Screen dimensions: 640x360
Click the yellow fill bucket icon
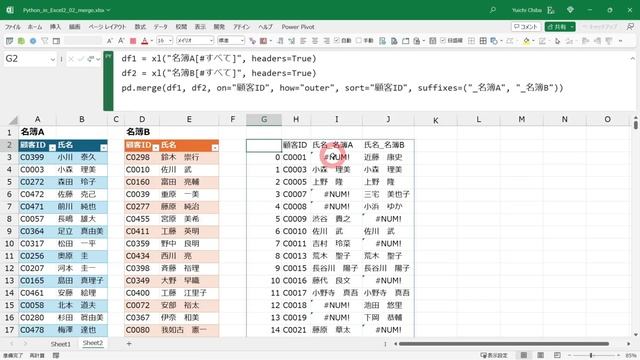[x=526, y=41]
